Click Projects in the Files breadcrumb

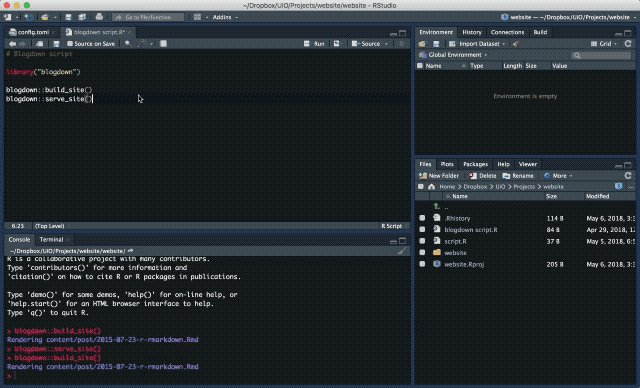524,186
